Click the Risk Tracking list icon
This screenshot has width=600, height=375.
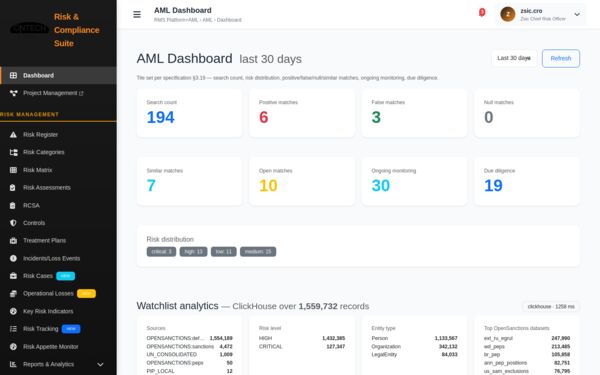click(x=13, y=329)
